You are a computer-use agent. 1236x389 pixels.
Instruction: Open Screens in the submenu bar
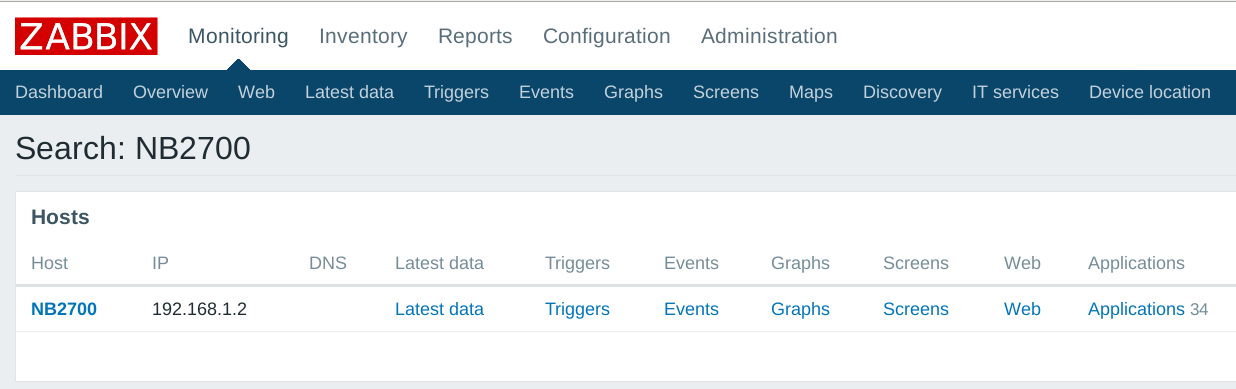tap(726, 92)
